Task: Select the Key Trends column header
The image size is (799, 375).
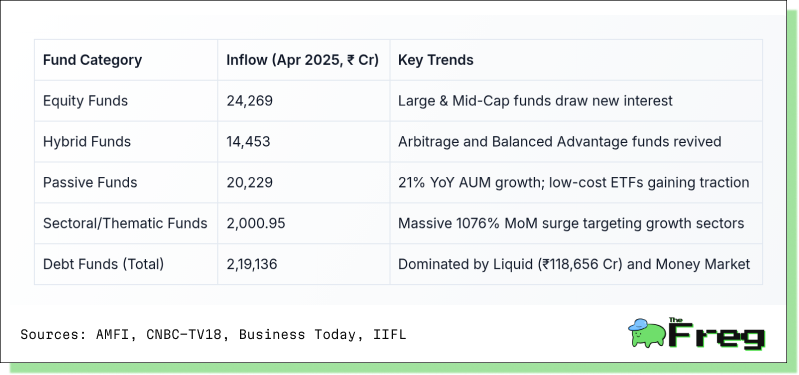Action: pyautogui.click(x=436, y=60)
